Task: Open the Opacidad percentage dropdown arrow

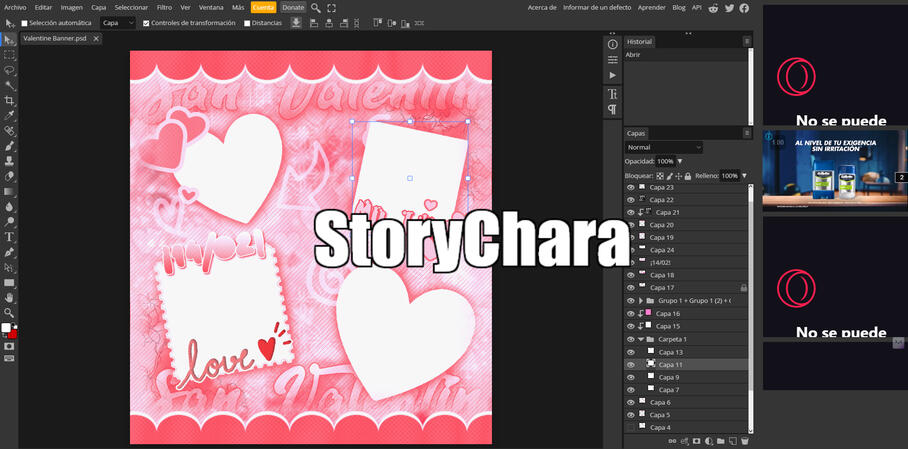Action: pos(680,161)
